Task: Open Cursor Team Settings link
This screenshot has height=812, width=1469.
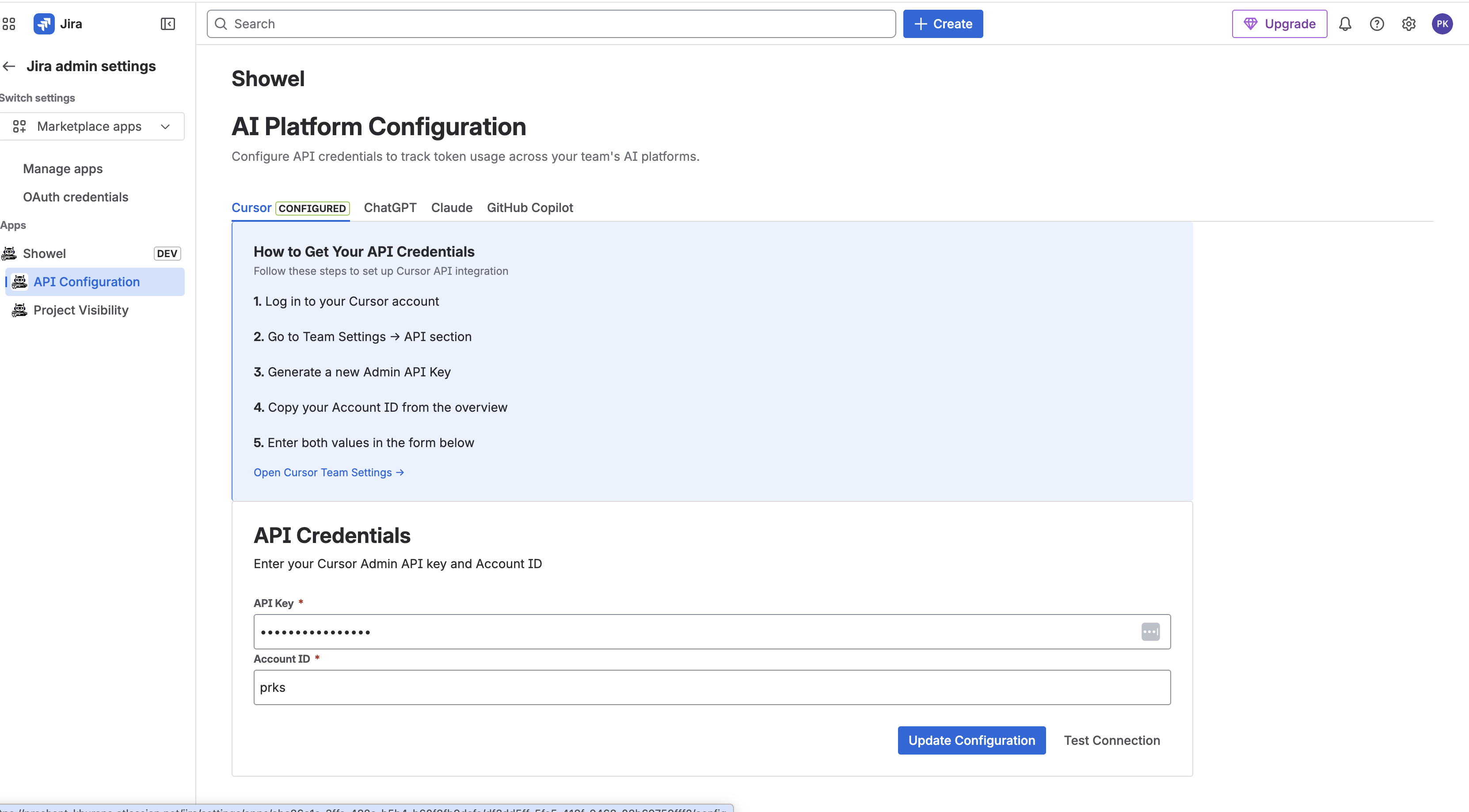Action: coord(328,472)
